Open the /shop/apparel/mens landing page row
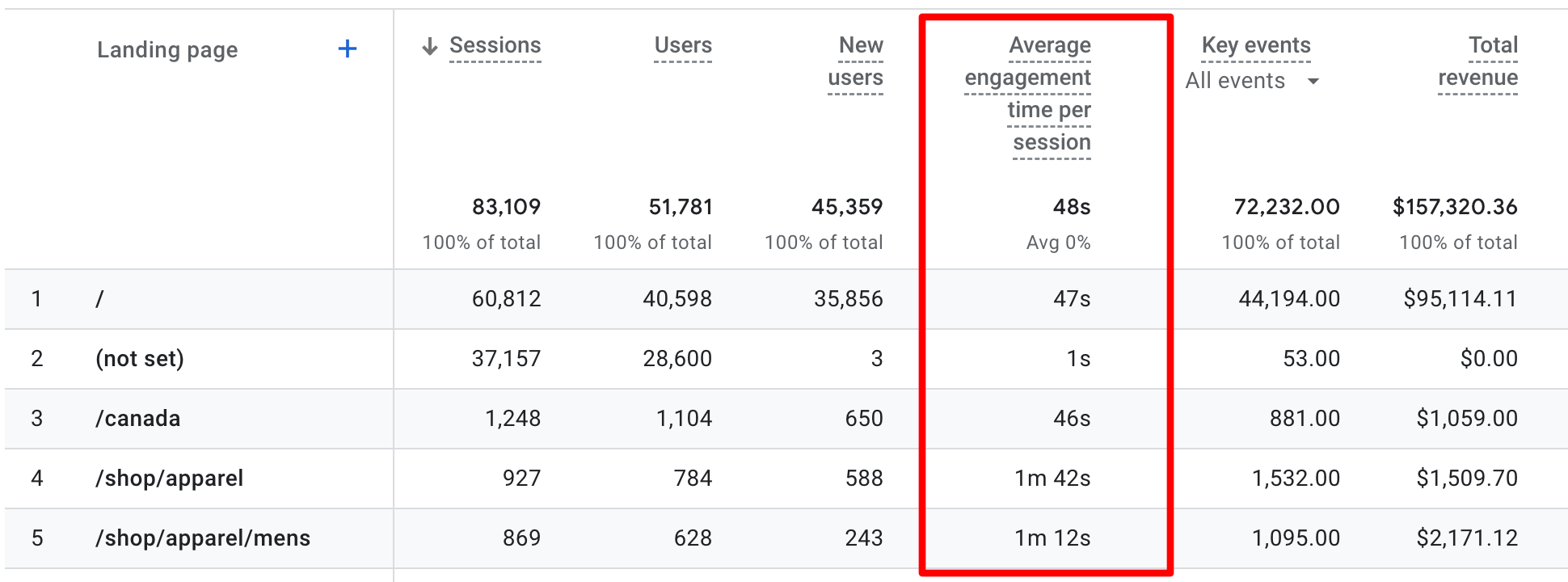The width and height of the screenshot is (1568, 582). [202, 538]
